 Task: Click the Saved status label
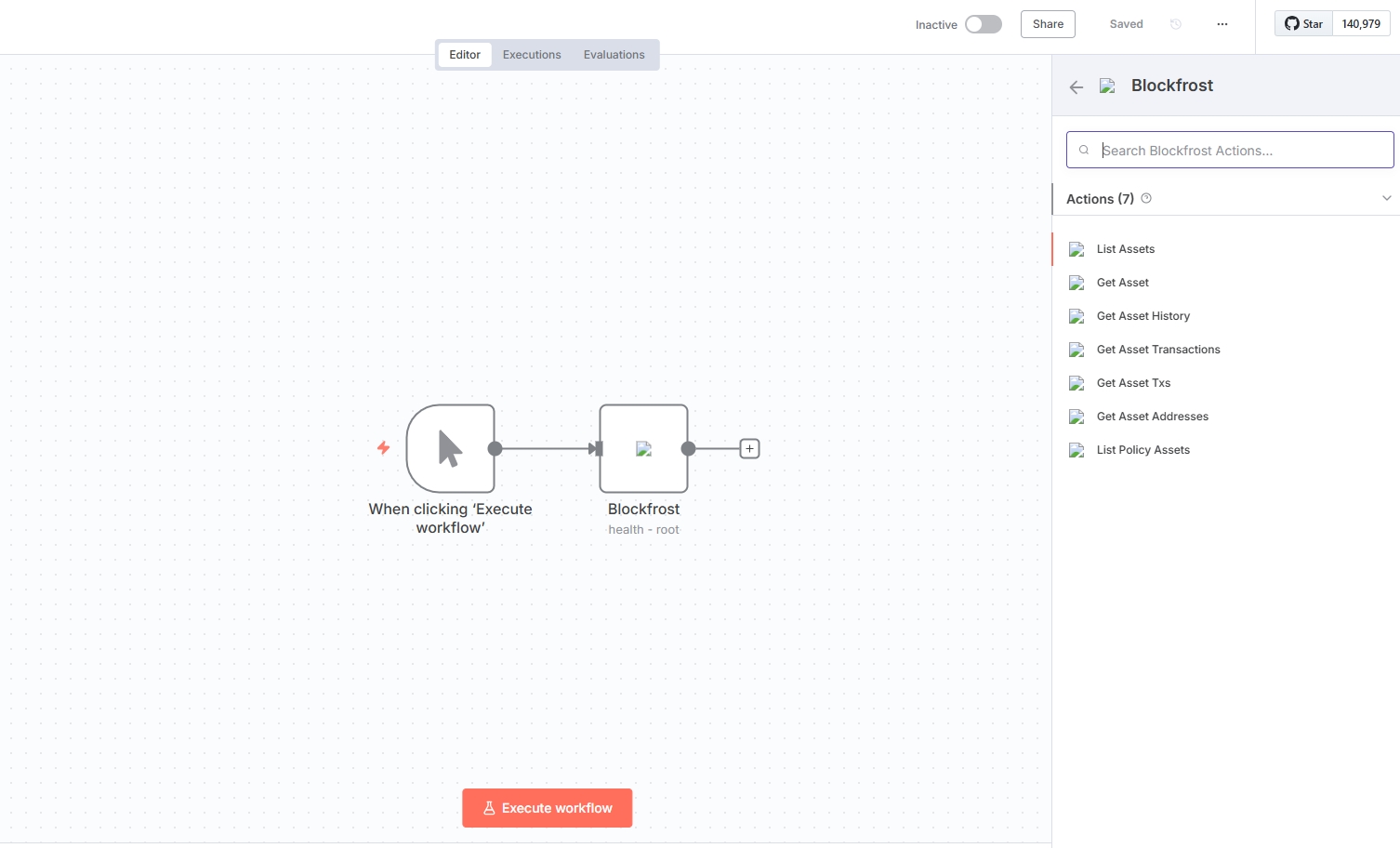tap(1126, 24)
